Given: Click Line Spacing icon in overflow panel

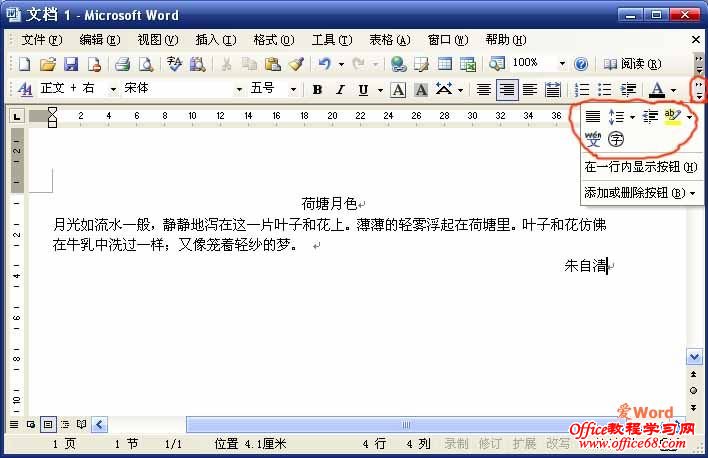Looking at the screenshot, I should point(616,117).
